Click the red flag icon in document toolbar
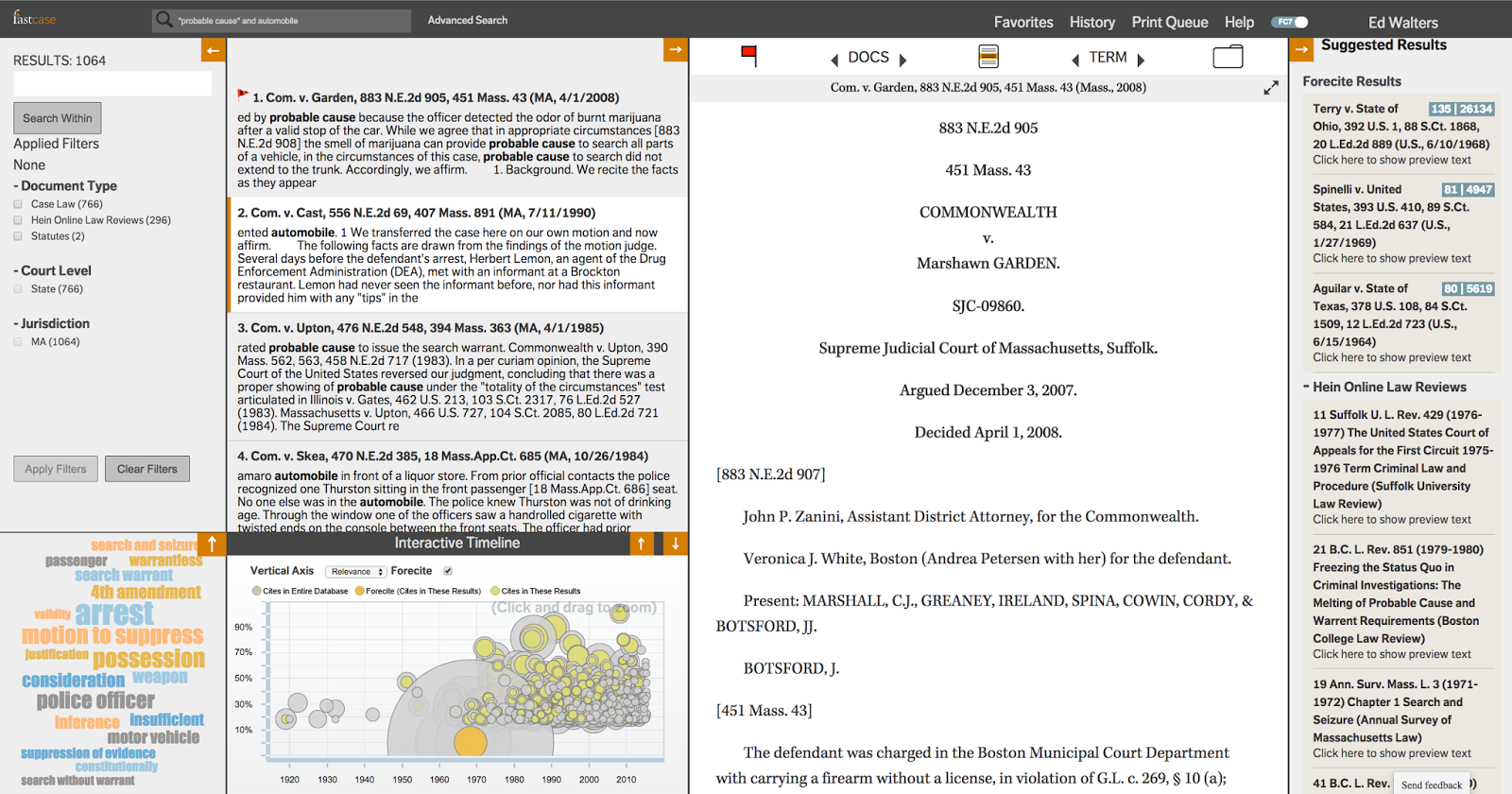Image resolution: width=1512 pixels, height=794 pixels. pyautogui.click(x=749, y=56)
